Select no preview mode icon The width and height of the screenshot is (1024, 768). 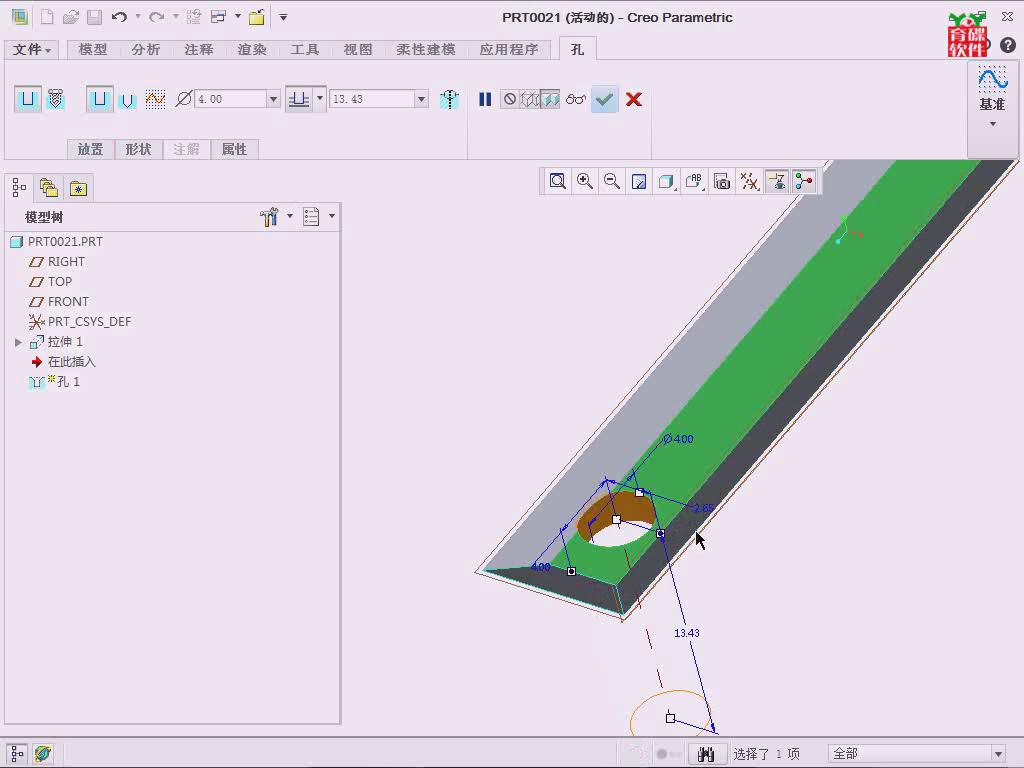coord(509,99)
